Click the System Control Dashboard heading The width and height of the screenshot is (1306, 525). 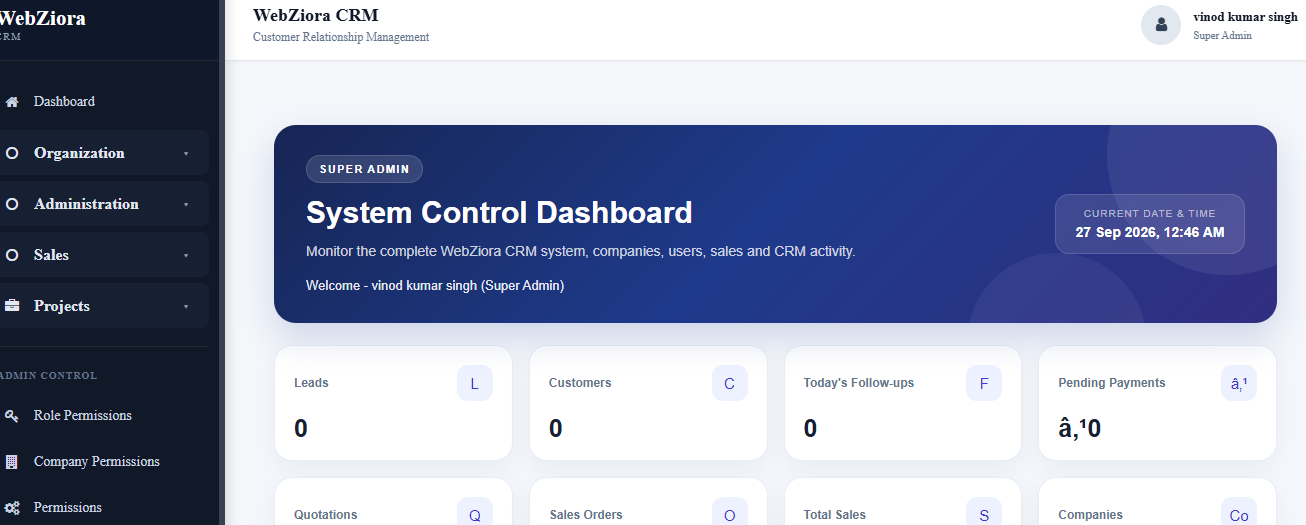(499, 213)
